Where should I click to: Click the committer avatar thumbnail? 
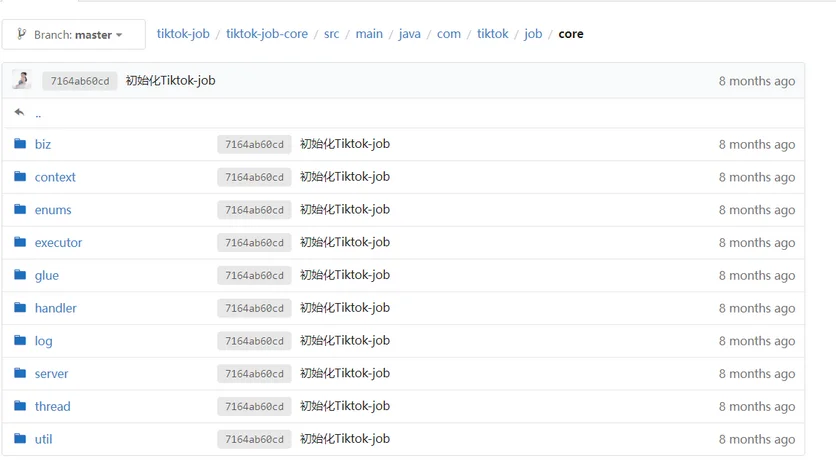pos(22,81)
